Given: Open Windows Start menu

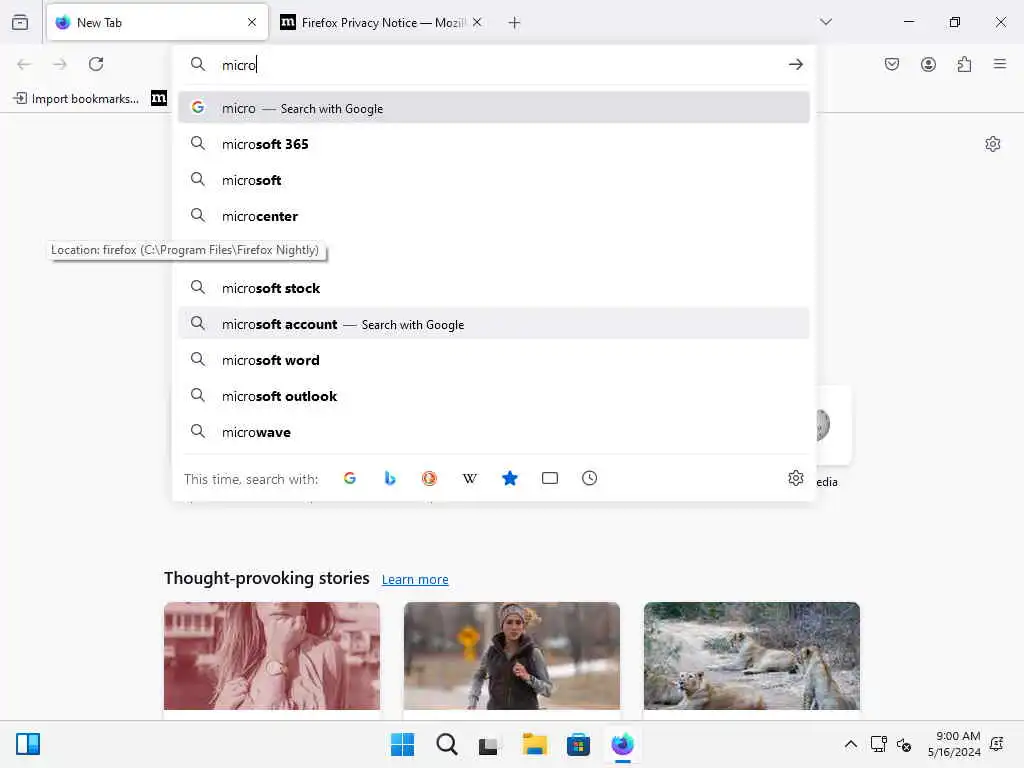Looking at the screenshot, I should point(402,744).
